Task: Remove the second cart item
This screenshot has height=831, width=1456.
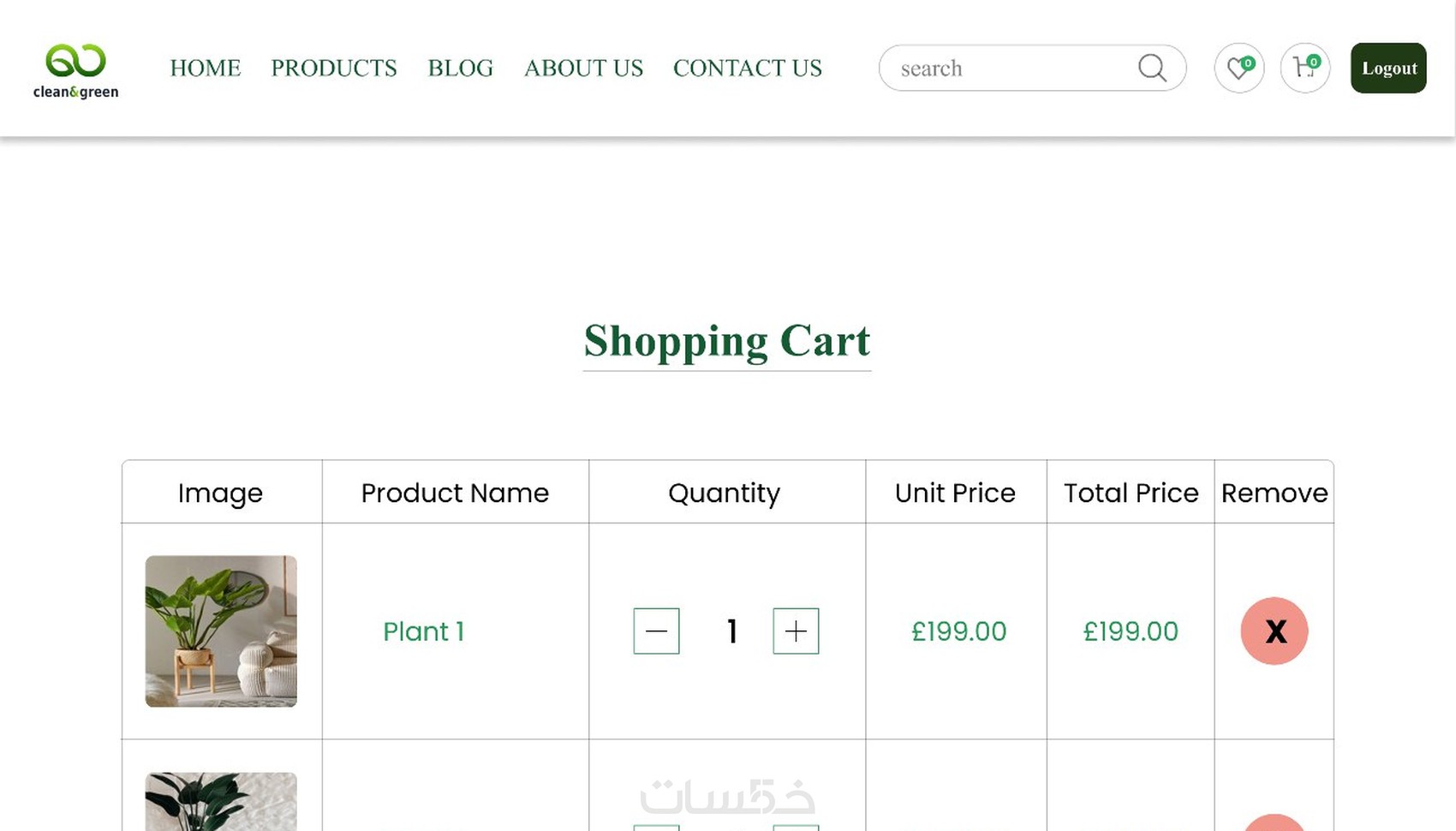Action: pyautogui.click(x=1274, y=824)
